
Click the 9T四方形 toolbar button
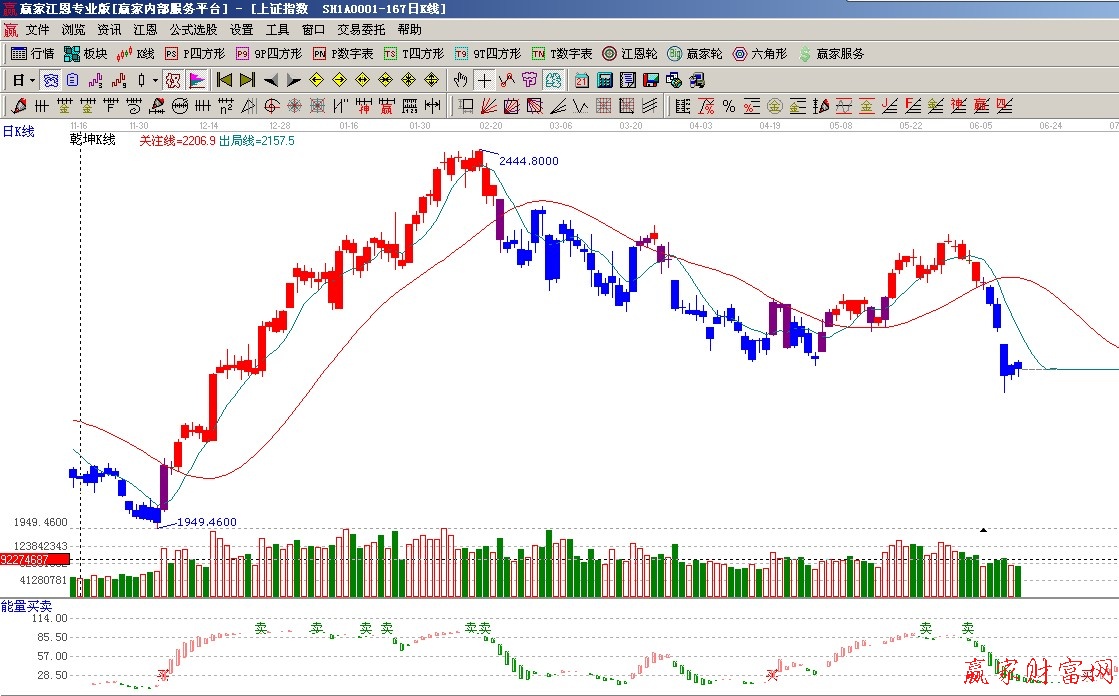[487, 54]
